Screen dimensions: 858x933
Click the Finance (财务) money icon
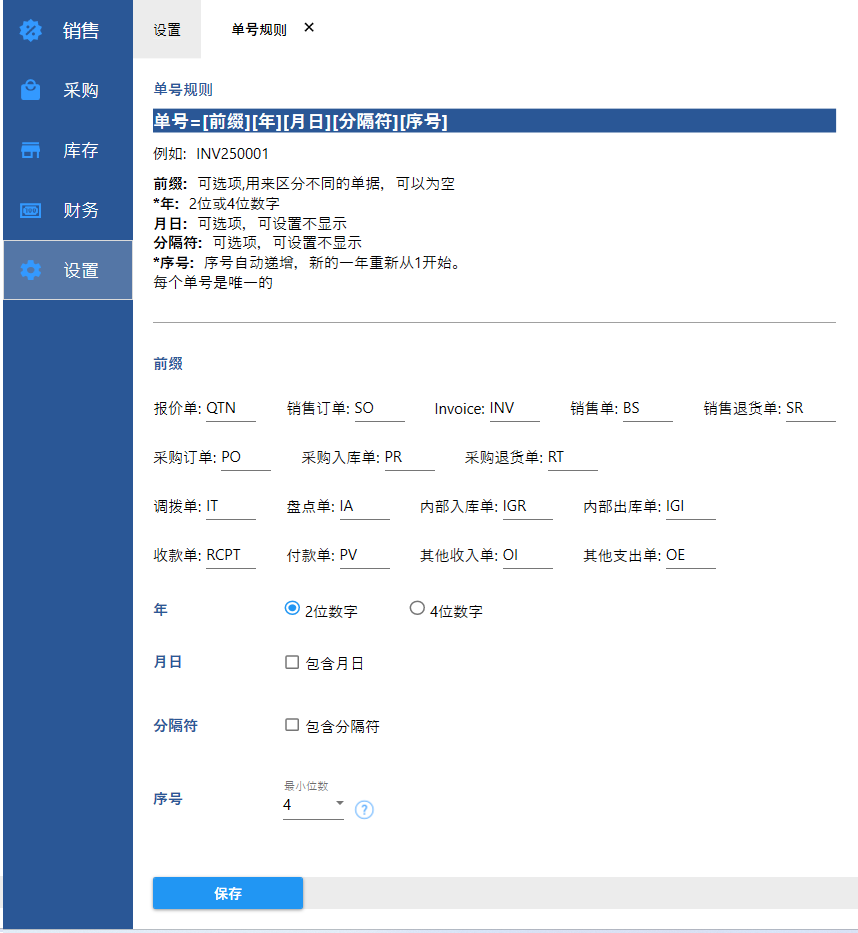coord(31,210)
